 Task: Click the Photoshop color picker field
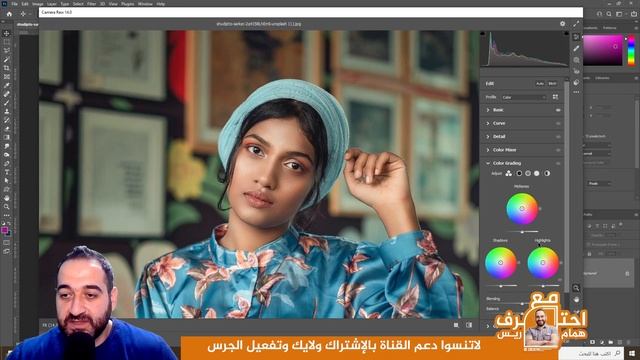point(603,50)
